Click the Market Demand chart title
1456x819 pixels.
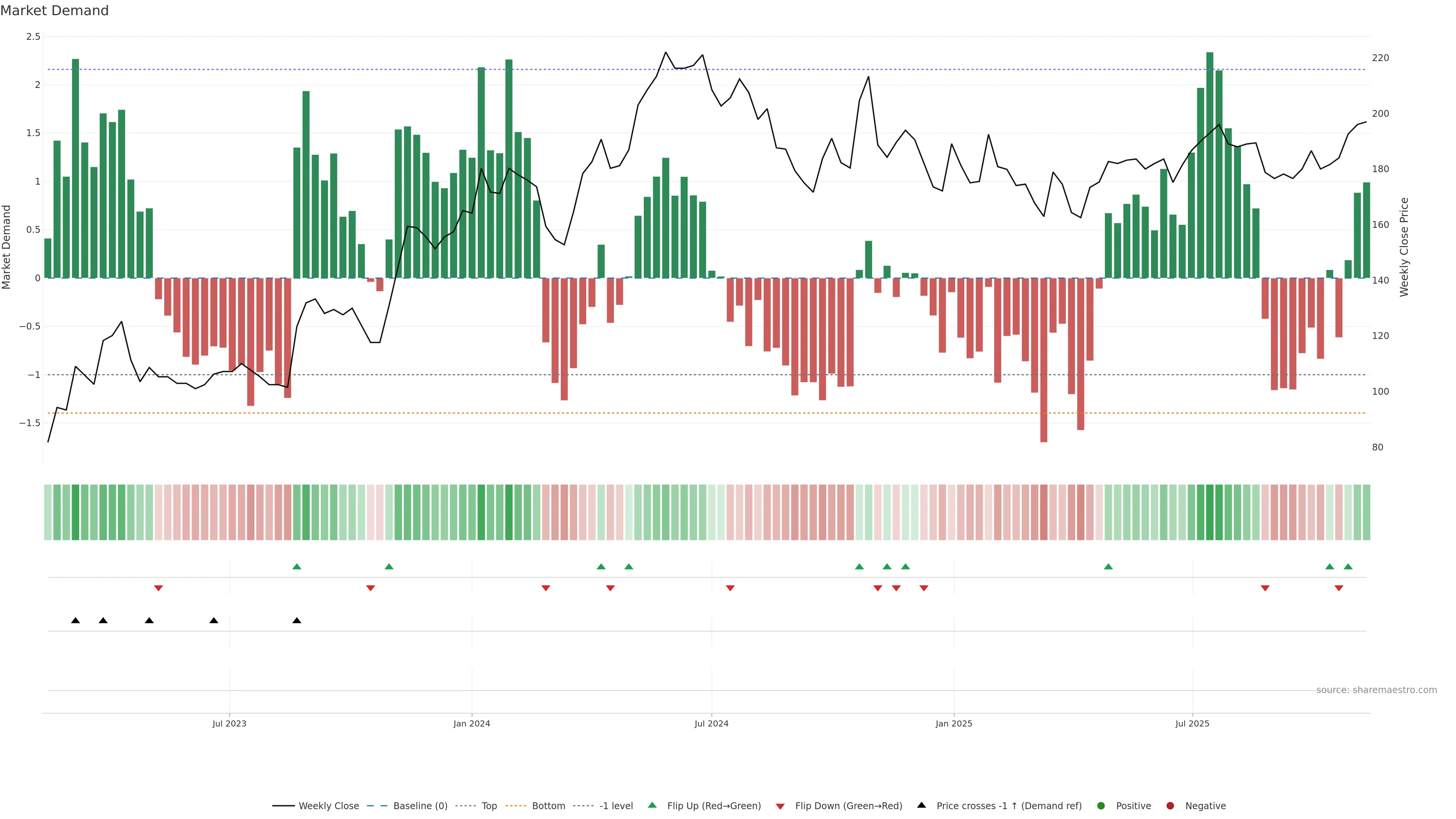coord(55,11)
